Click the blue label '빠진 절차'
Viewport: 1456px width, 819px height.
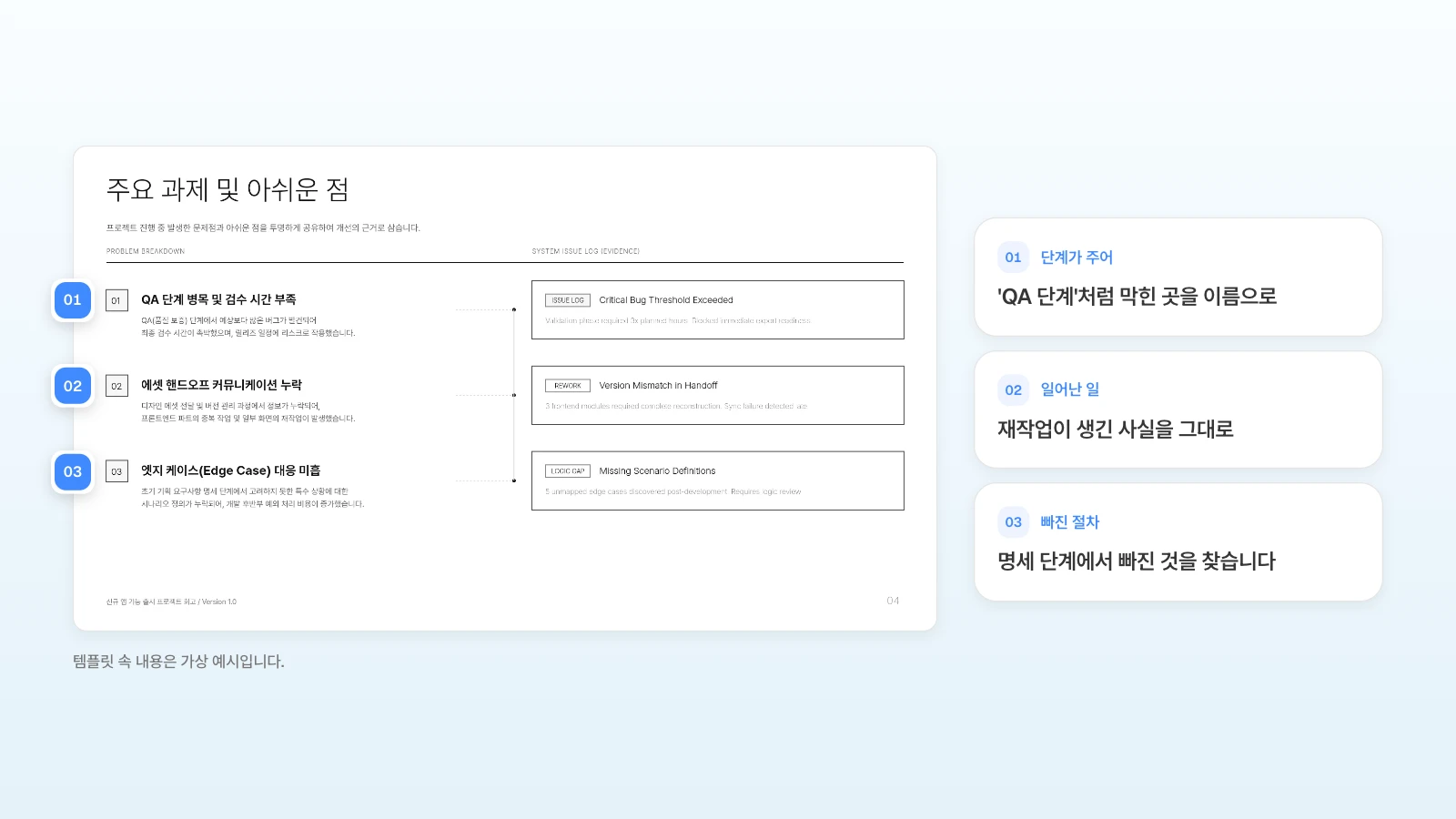pos(1070,522)
